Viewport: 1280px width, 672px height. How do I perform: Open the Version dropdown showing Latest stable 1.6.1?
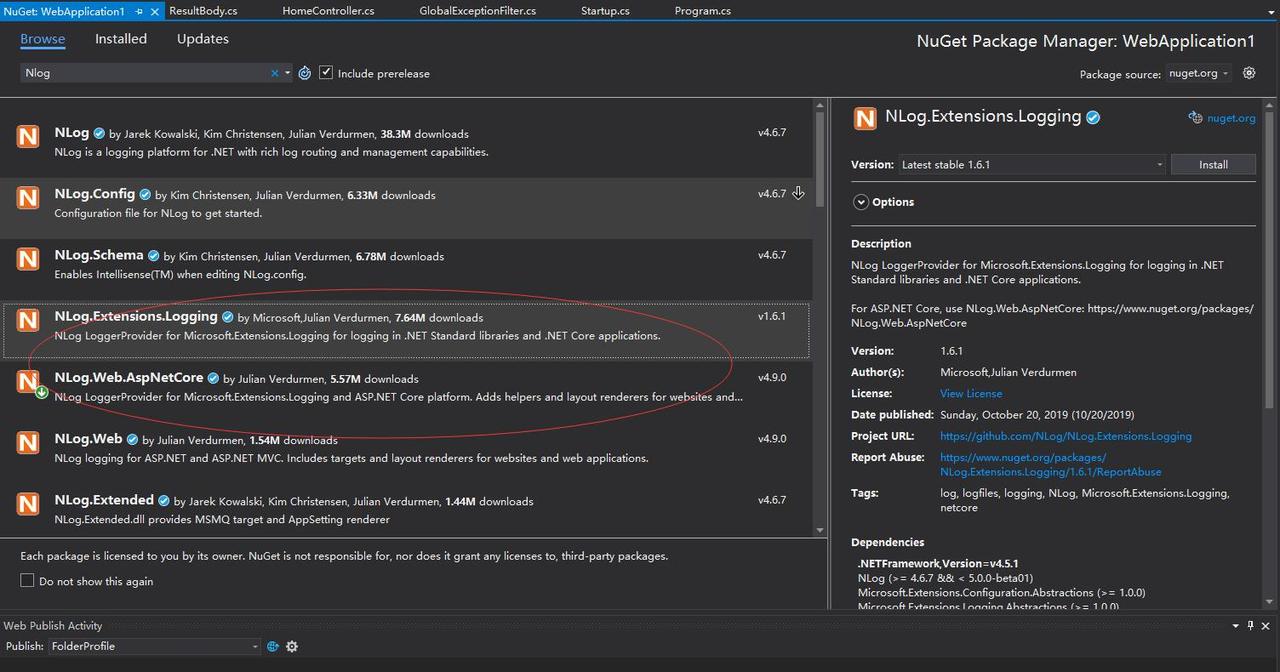tap(1032, 164)
